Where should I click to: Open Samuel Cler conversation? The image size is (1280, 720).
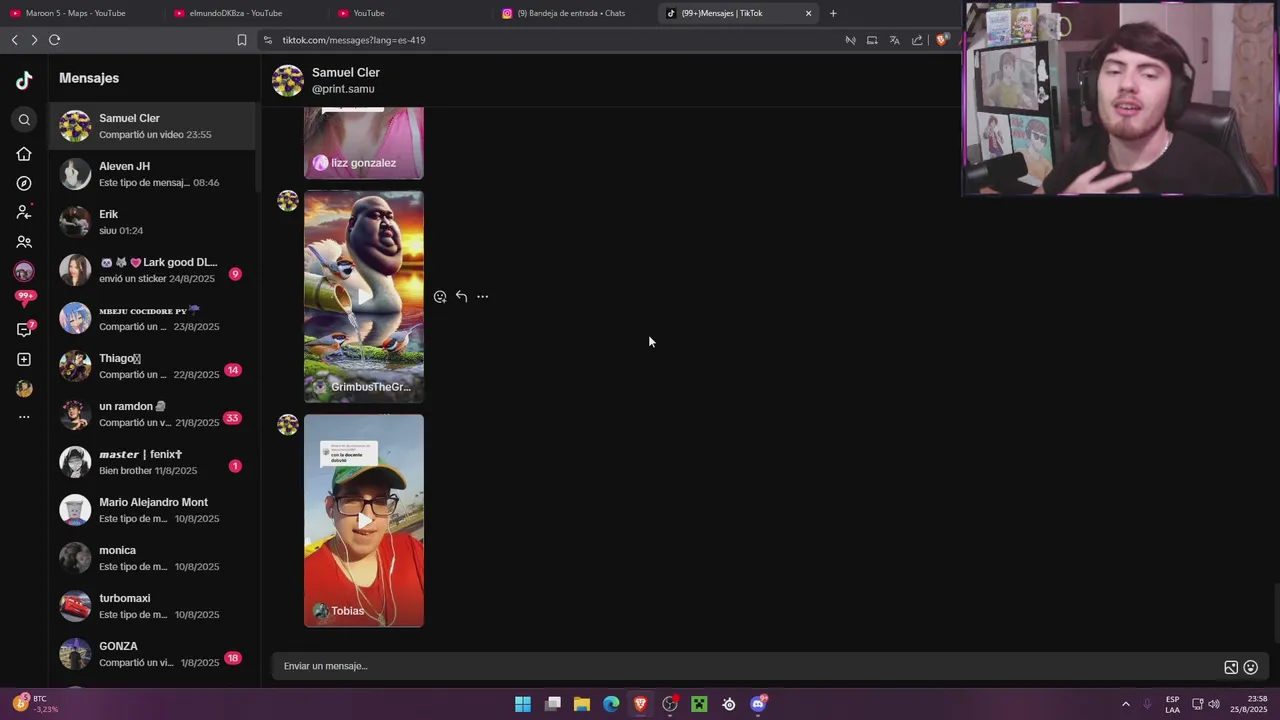152,126
